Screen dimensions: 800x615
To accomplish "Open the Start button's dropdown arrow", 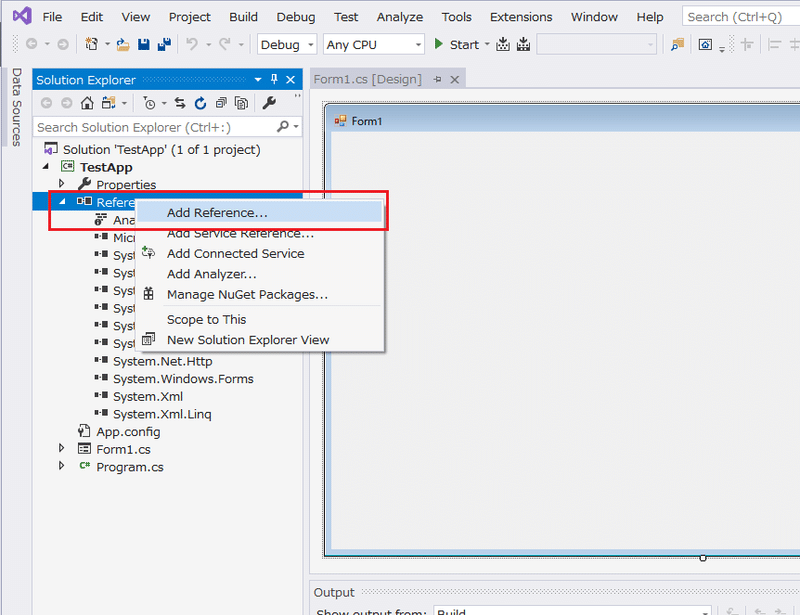I will (487, 44).
